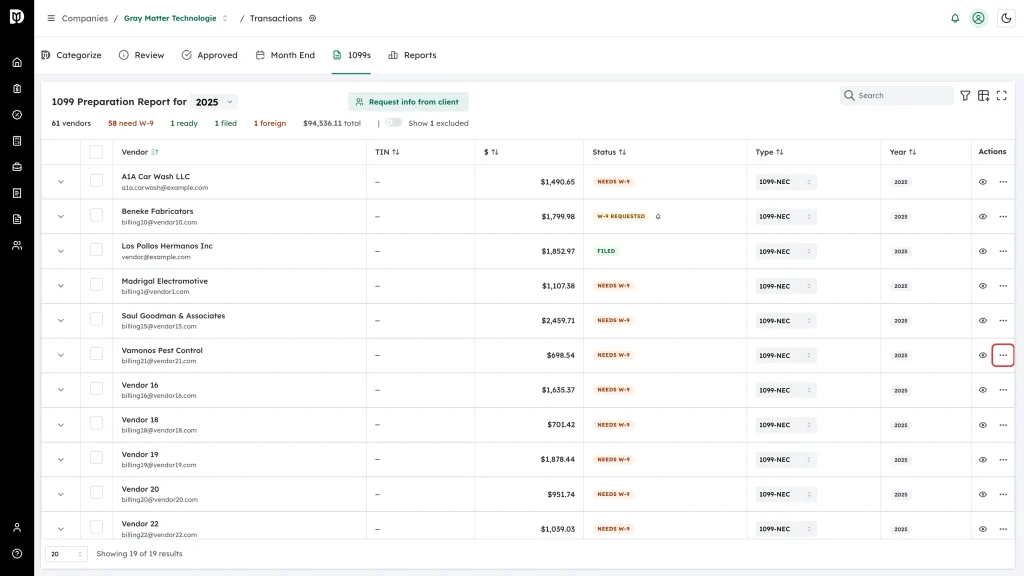The height and width of the screenshot is (576, 1024).
Task: Switch to the Month End tab
Action: (x=285, y=55)
